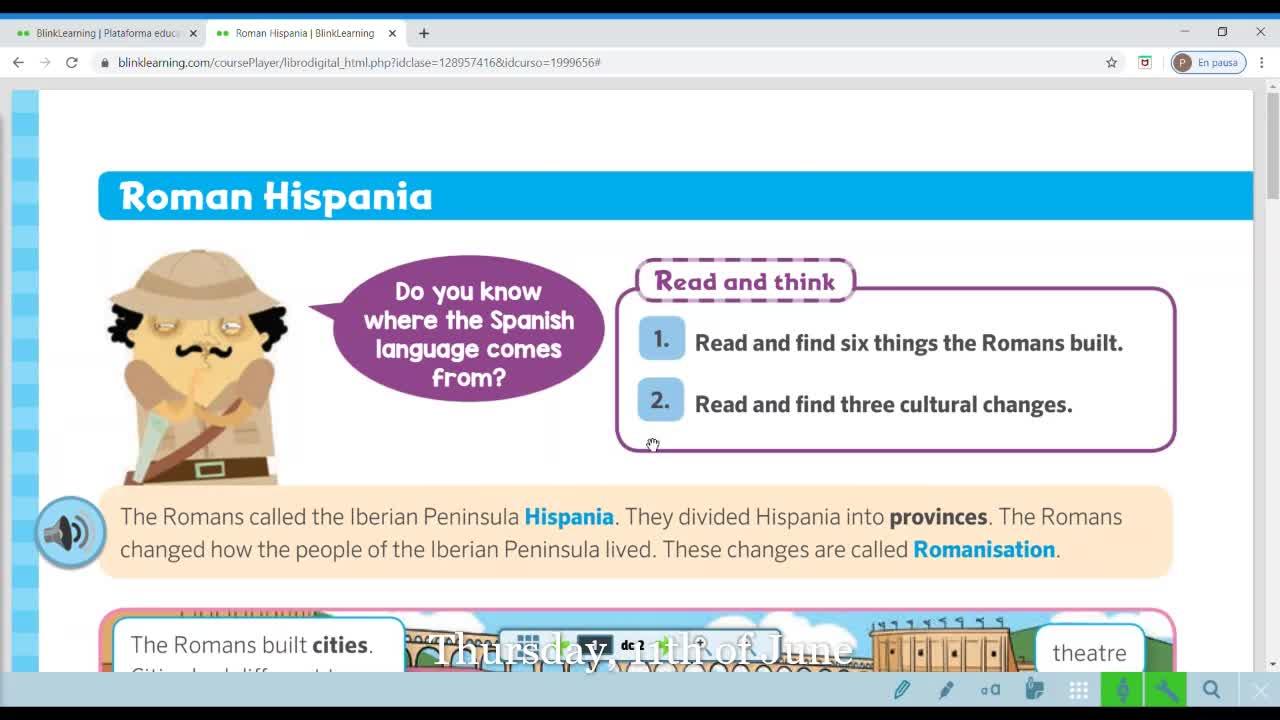Click the 'Read and think' box title
Image resolution: width=1280 pixels, height=720 pixels.
coord(745,281)
